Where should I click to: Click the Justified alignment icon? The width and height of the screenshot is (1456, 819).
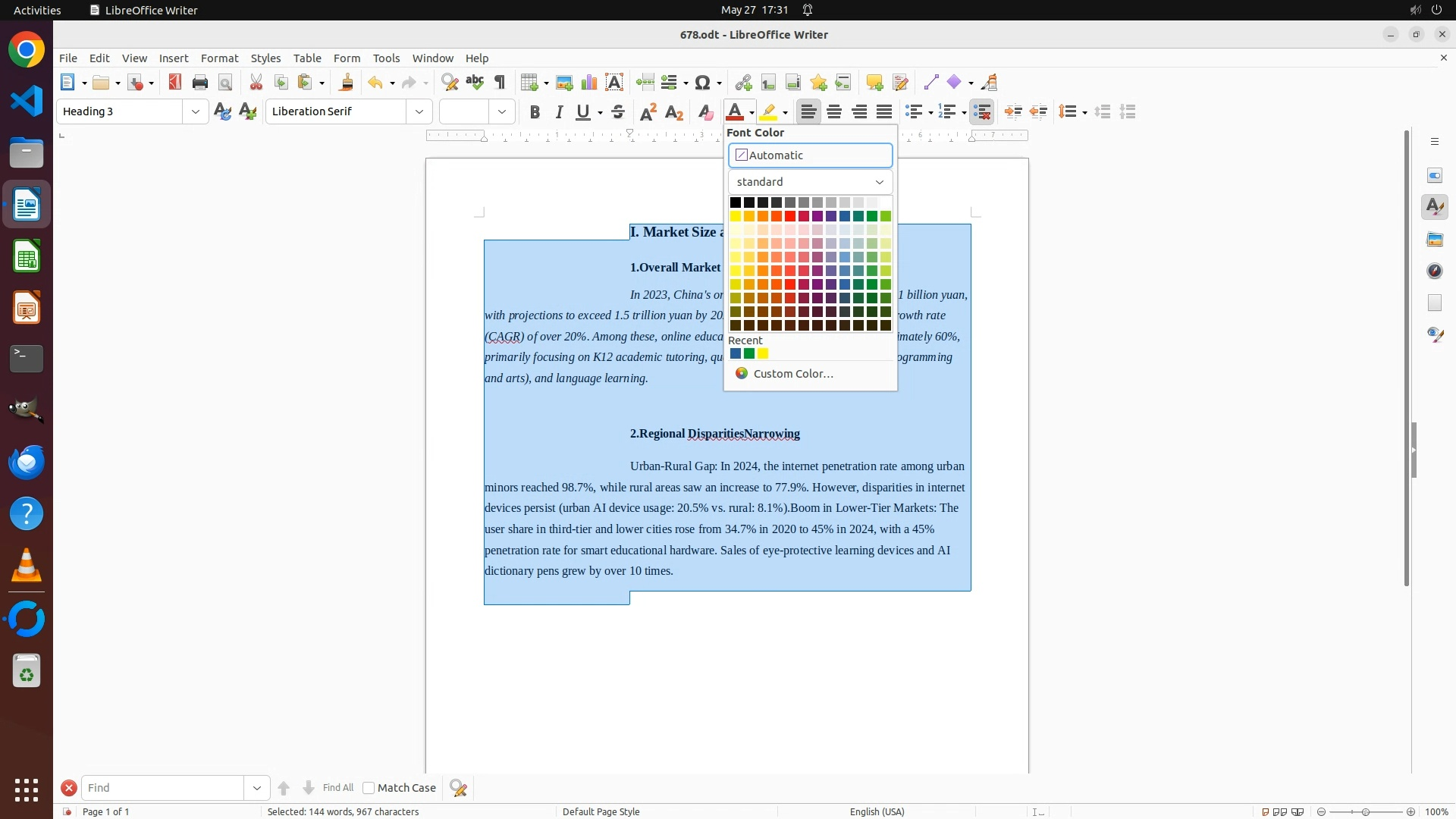(884, 112)
